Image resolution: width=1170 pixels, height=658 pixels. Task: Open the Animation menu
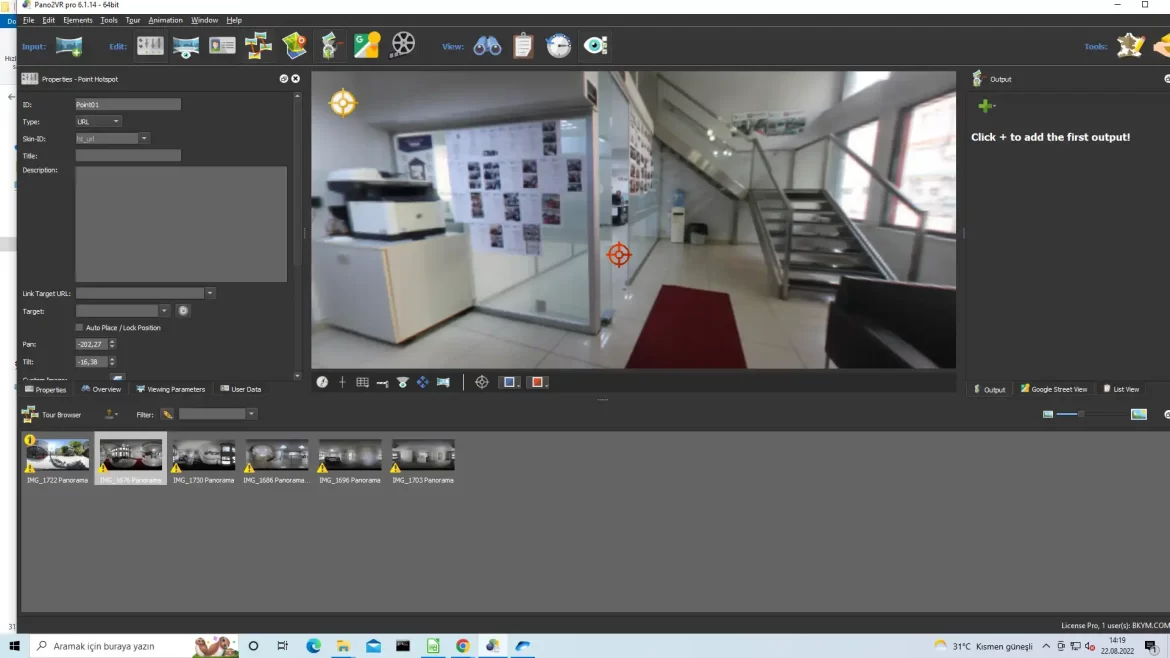pos(165,20)
